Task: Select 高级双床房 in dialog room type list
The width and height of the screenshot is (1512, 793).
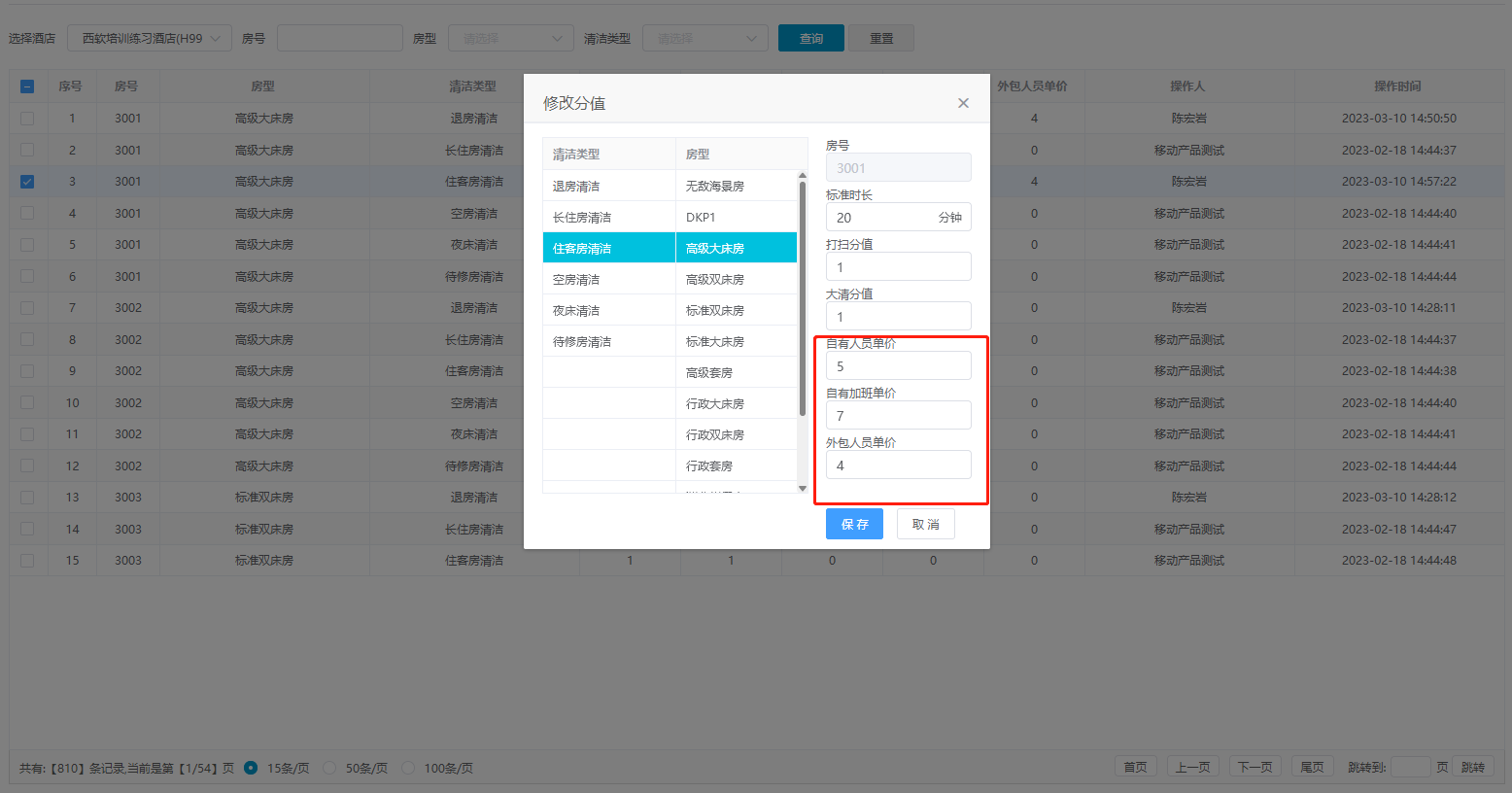Action: point(737,279)
